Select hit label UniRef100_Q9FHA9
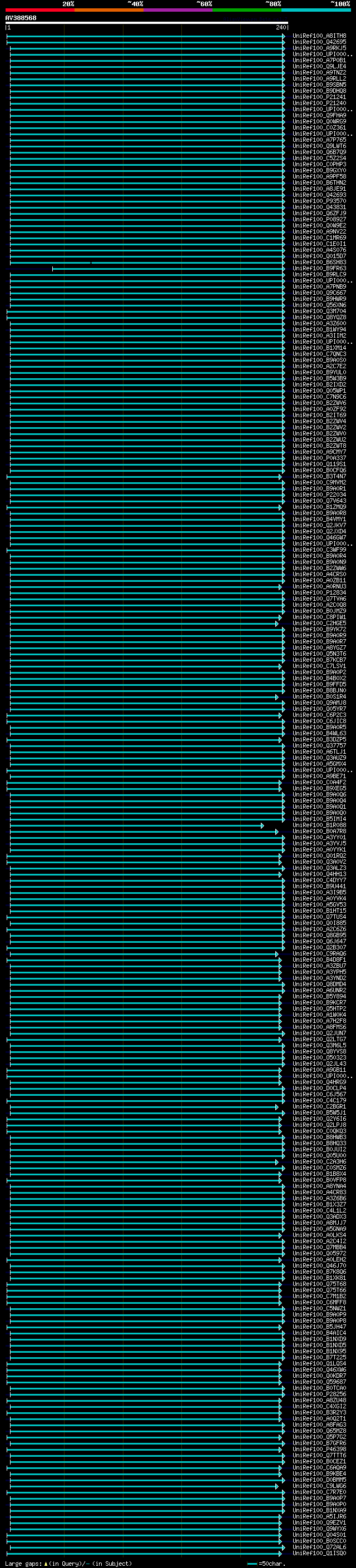This screenshot has width=356, height=1568. point(319,116)
